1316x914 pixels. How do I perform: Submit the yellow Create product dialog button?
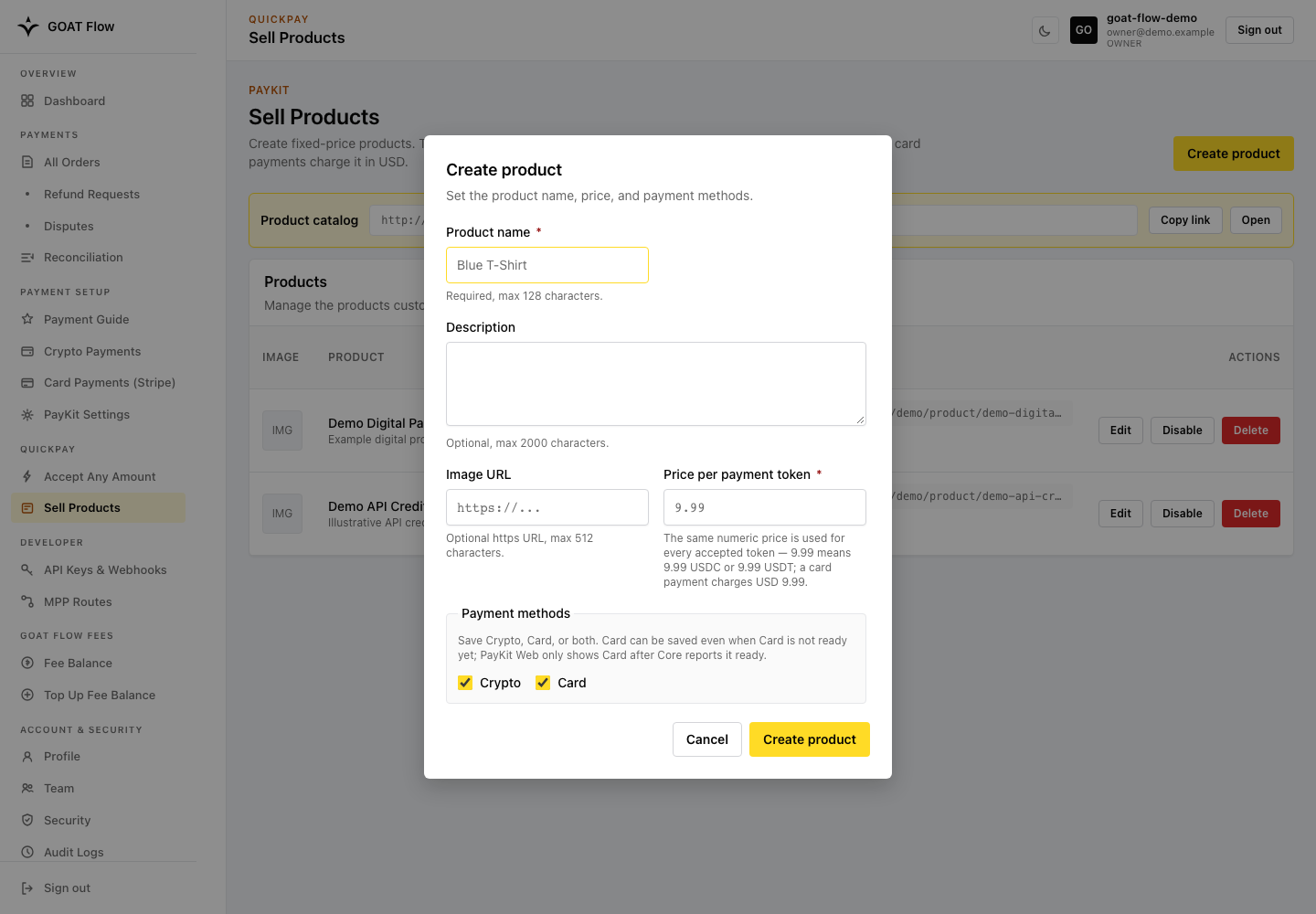coord(810,739)
